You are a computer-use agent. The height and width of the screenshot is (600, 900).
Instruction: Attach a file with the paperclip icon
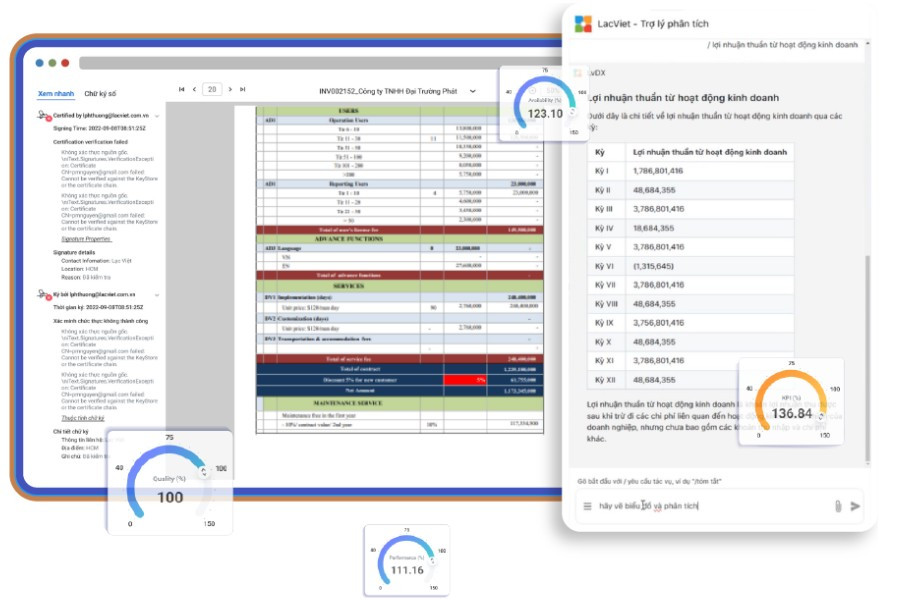pyautogui.click(x=837, y=506)
